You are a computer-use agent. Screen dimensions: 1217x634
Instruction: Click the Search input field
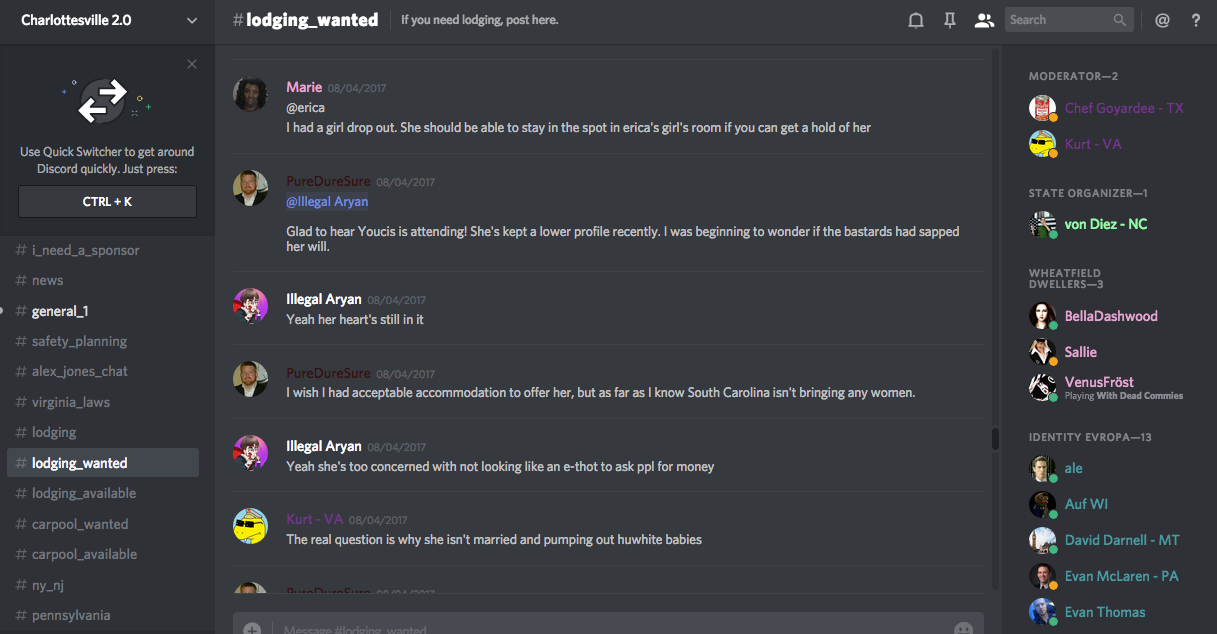click(x=1056, y=20)
